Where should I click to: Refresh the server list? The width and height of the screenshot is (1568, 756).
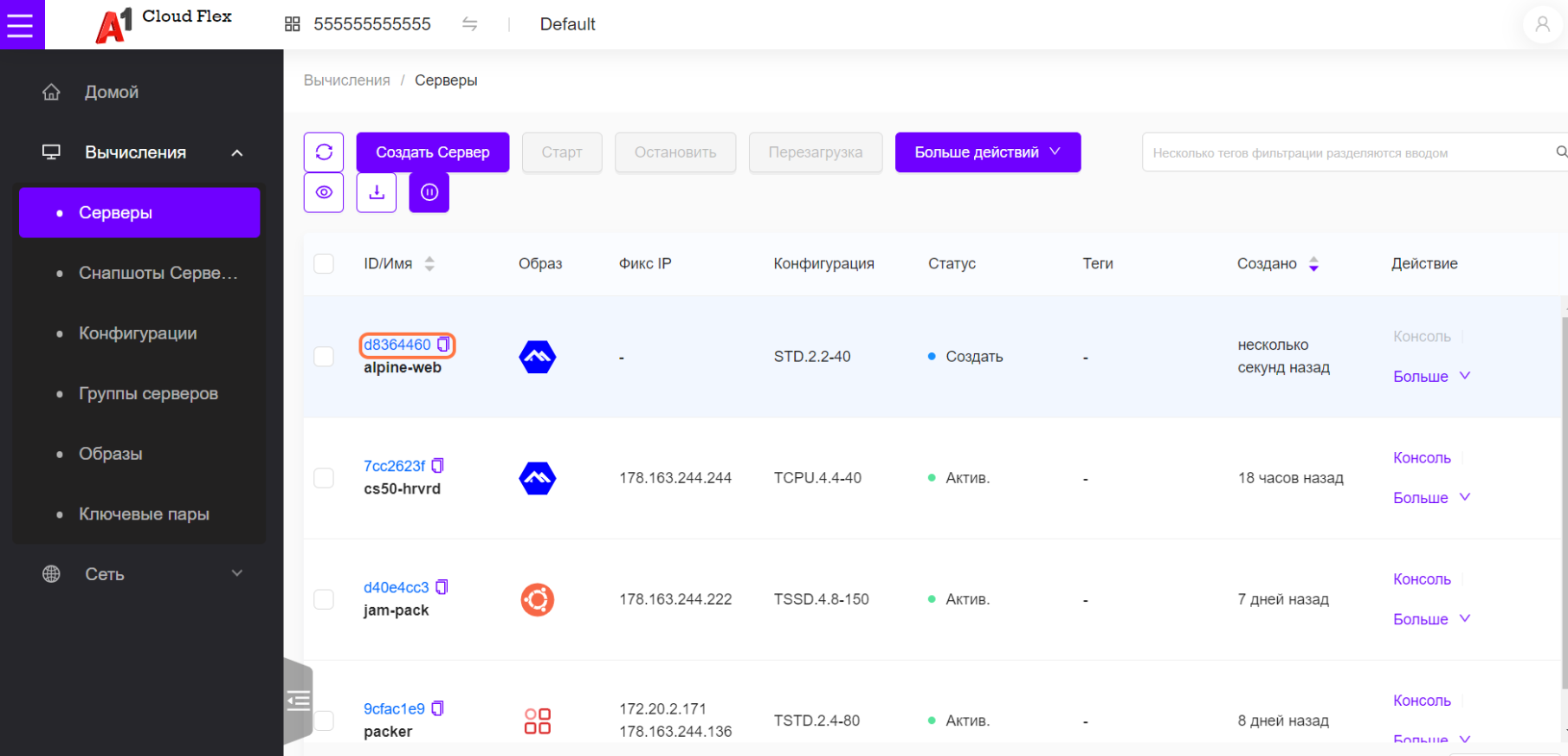pos(324,152)
